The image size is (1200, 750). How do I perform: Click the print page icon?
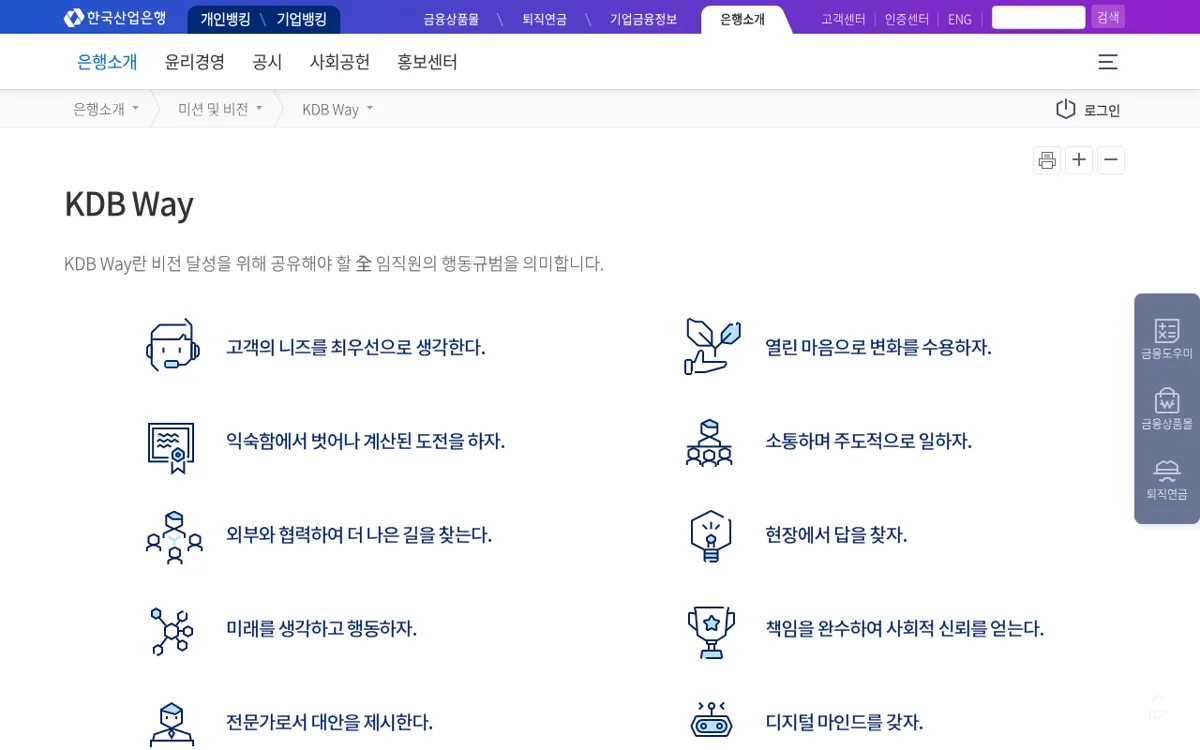(1047, 160)
